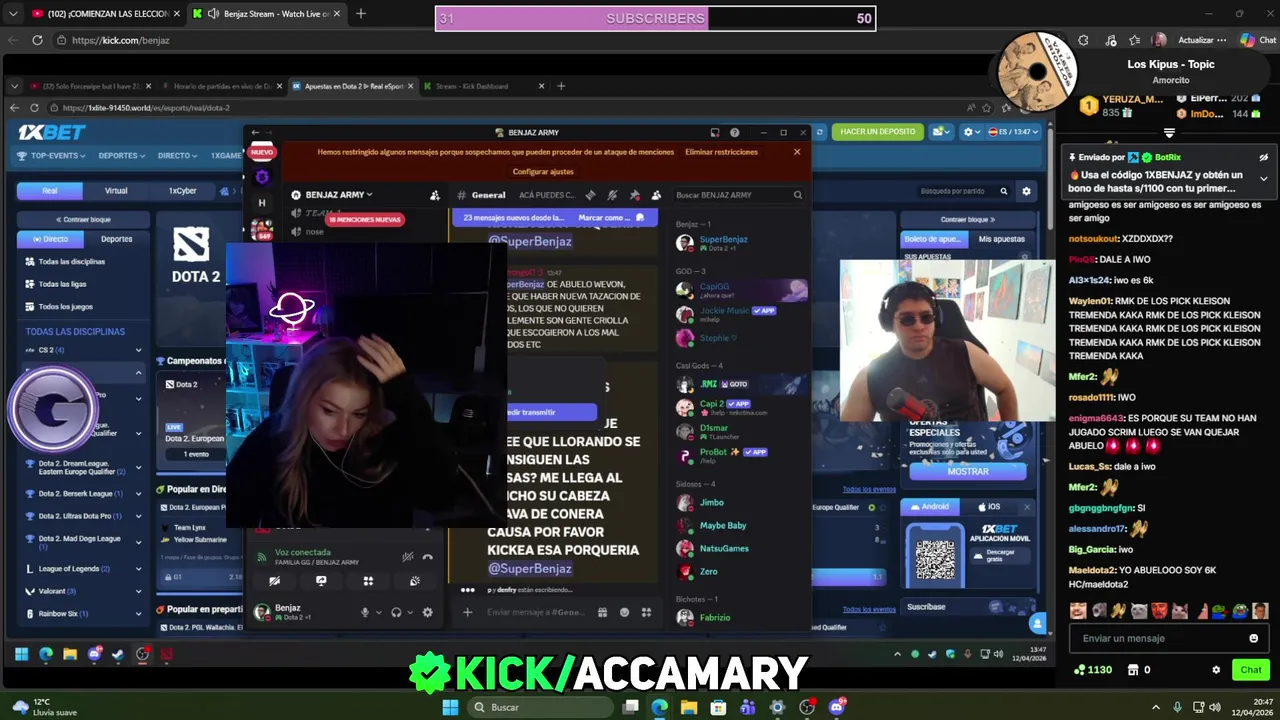Open Todas las disciplinas in 1xBet sidebar

(71, 262)
